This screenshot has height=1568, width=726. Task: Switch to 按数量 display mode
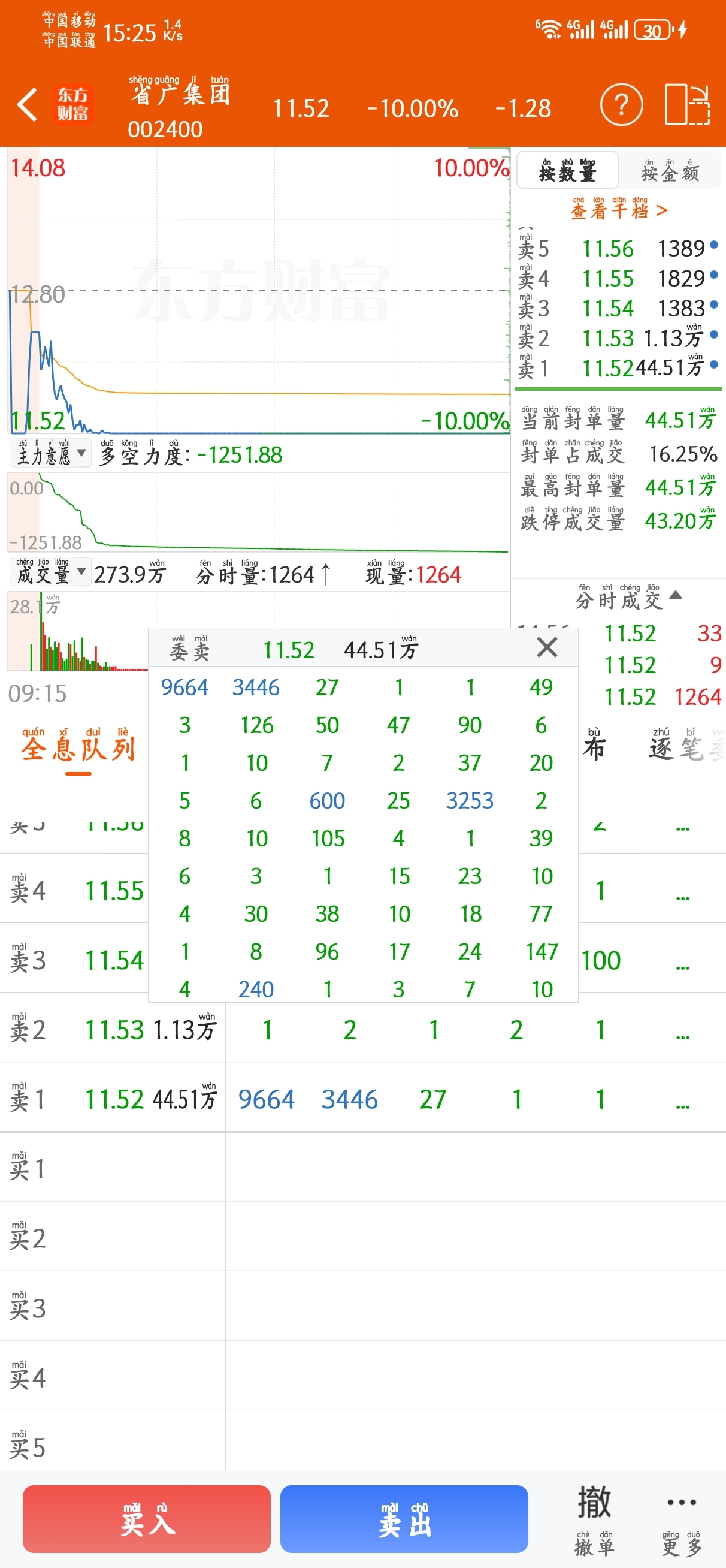pyautogui.click(x=567, y=170)
